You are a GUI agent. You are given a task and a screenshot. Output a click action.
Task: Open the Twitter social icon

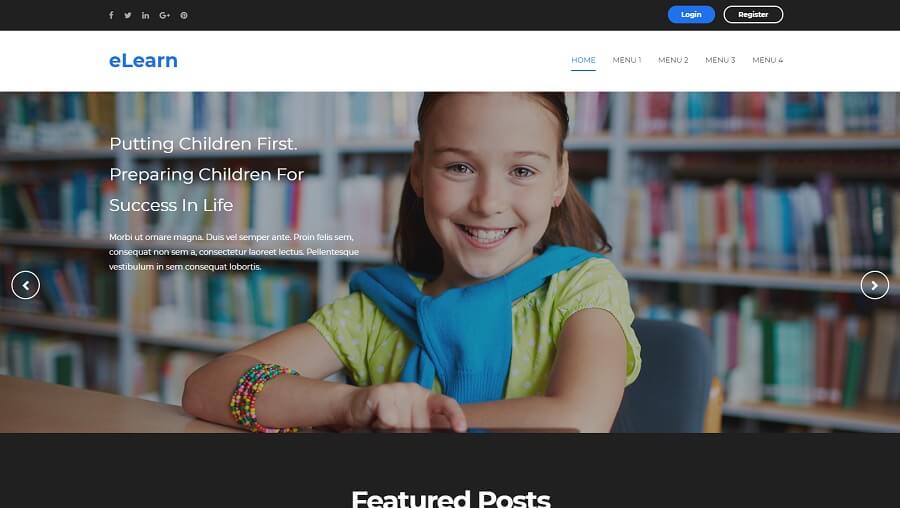[127, 15]
